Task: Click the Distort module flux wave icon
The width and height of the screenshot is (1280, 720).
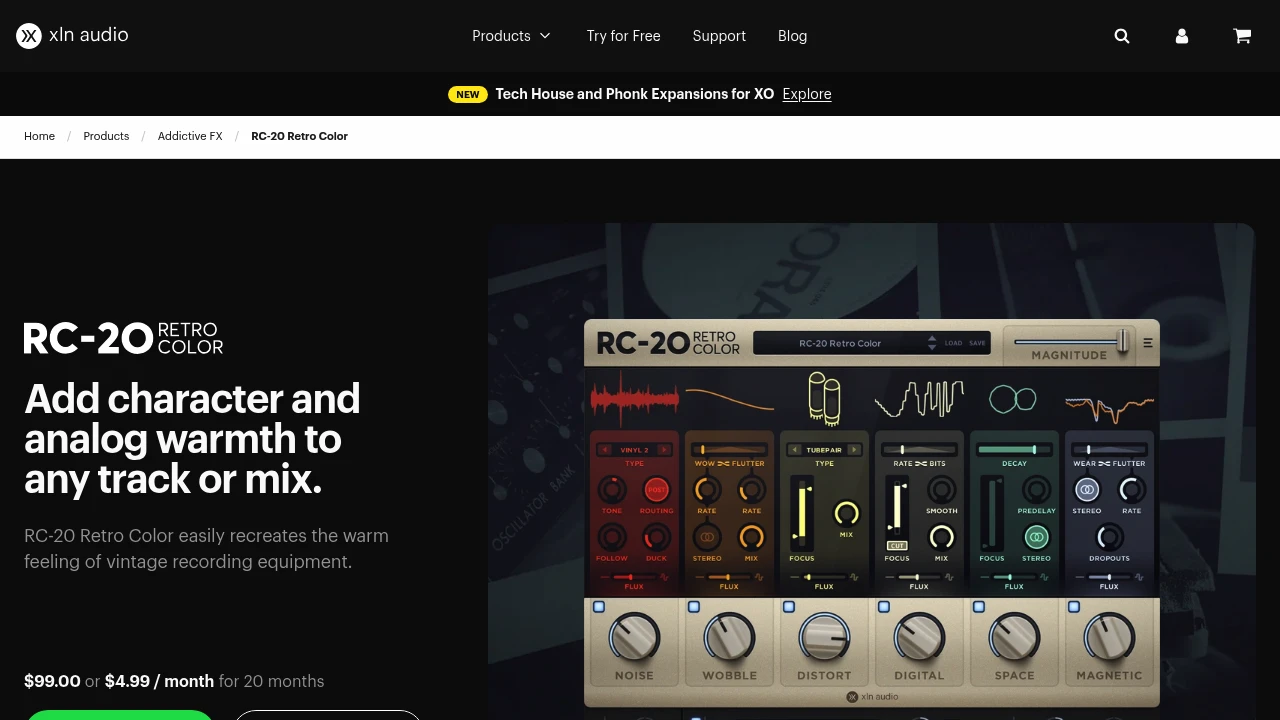Action: click(854, 577)
